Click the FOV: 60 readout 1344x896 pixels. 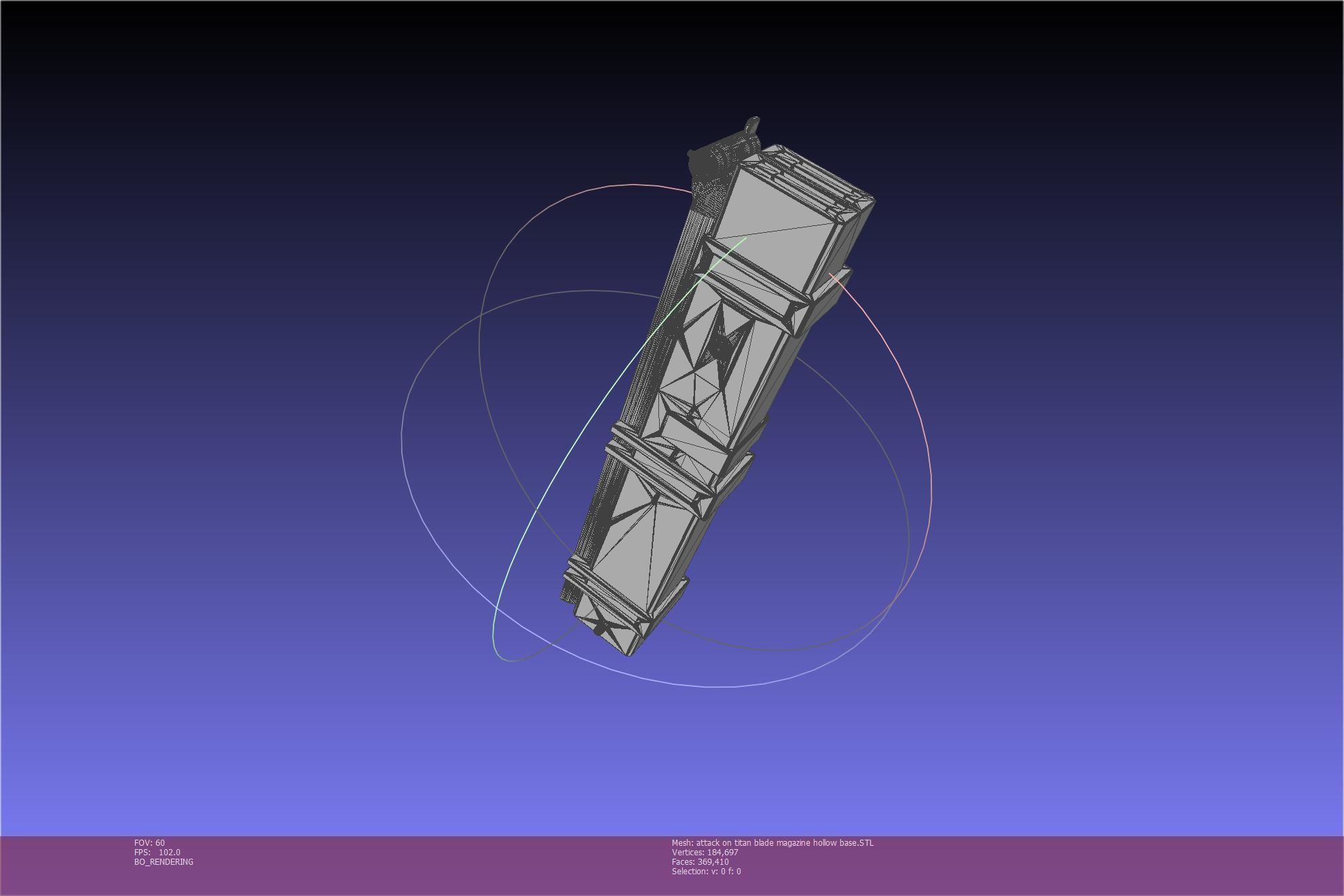point(149,842)
